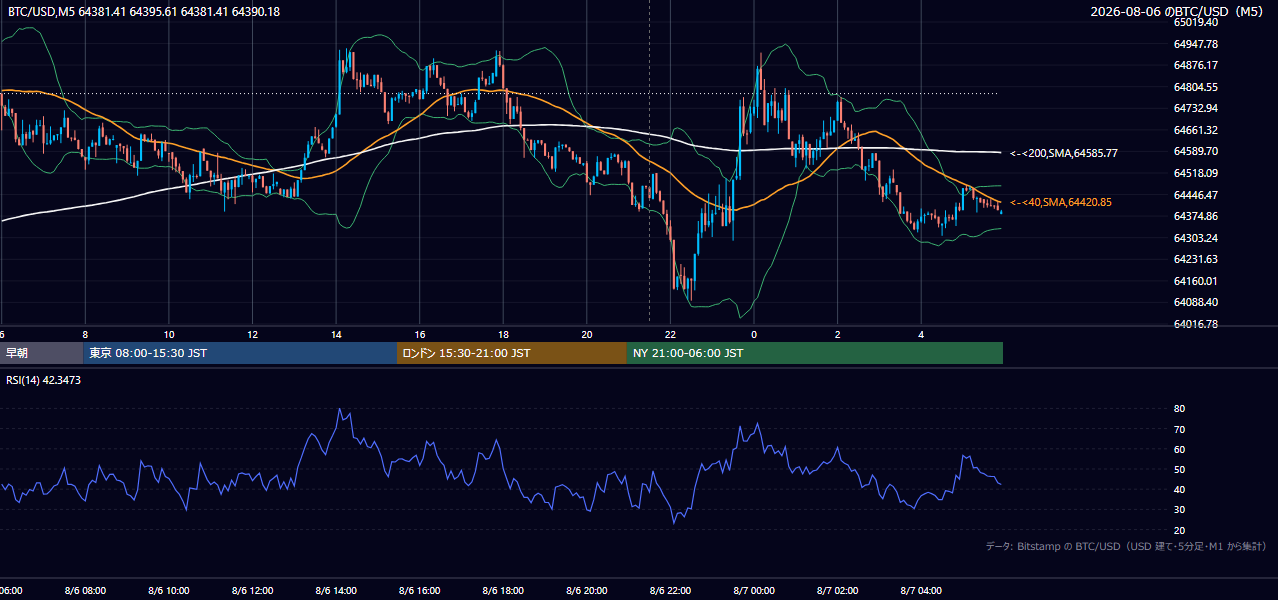
Task: Click price label 64518.09 on price axis
Action: [1195, 173]
